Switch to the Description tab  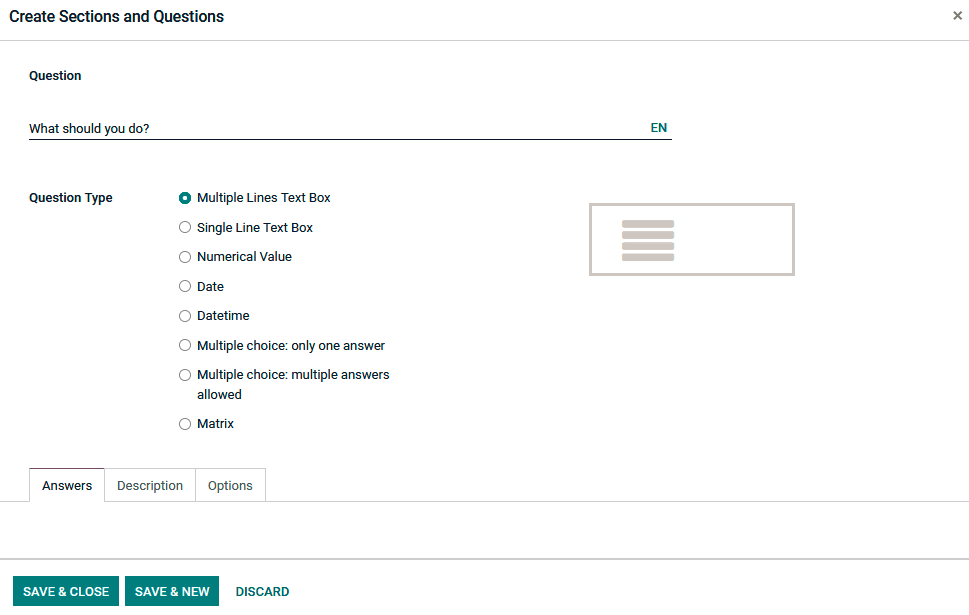click(149, 485)
